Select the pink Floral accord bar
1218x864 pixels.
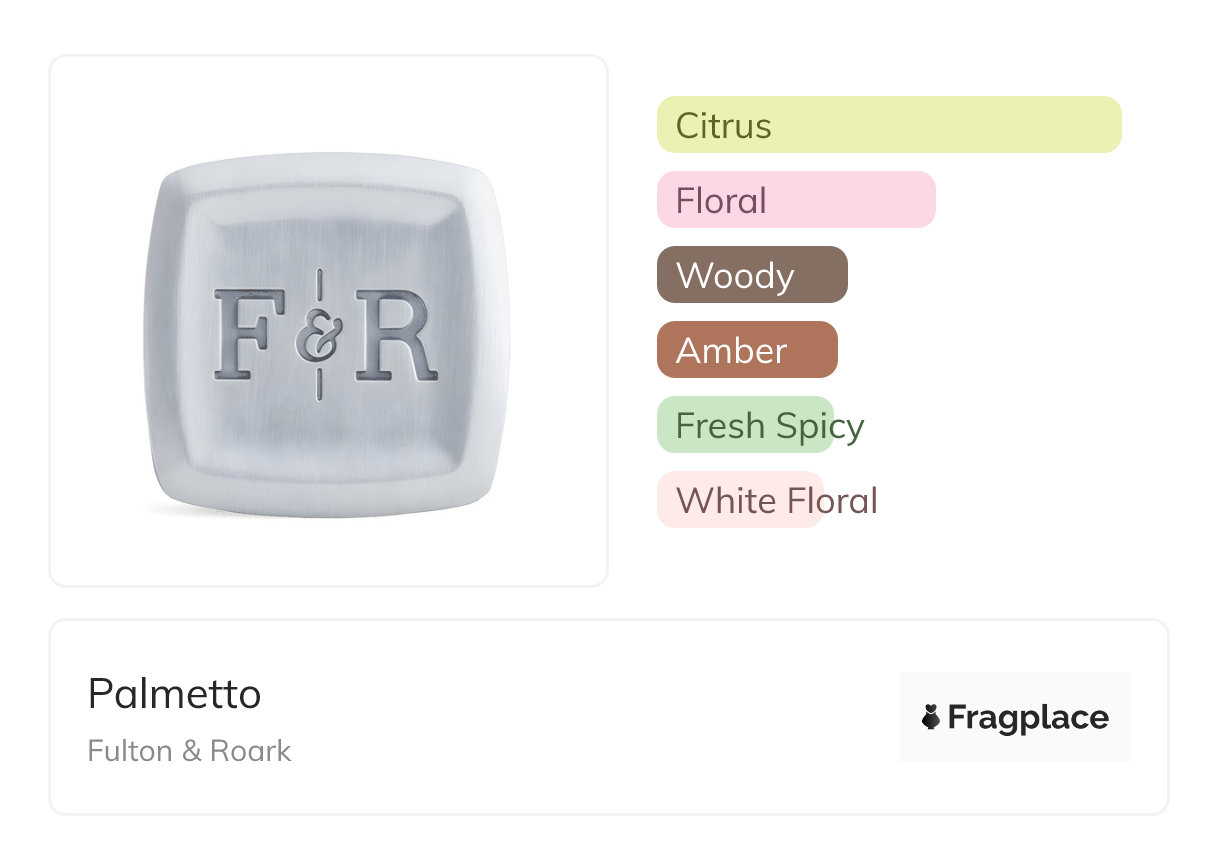pos(795,200)
